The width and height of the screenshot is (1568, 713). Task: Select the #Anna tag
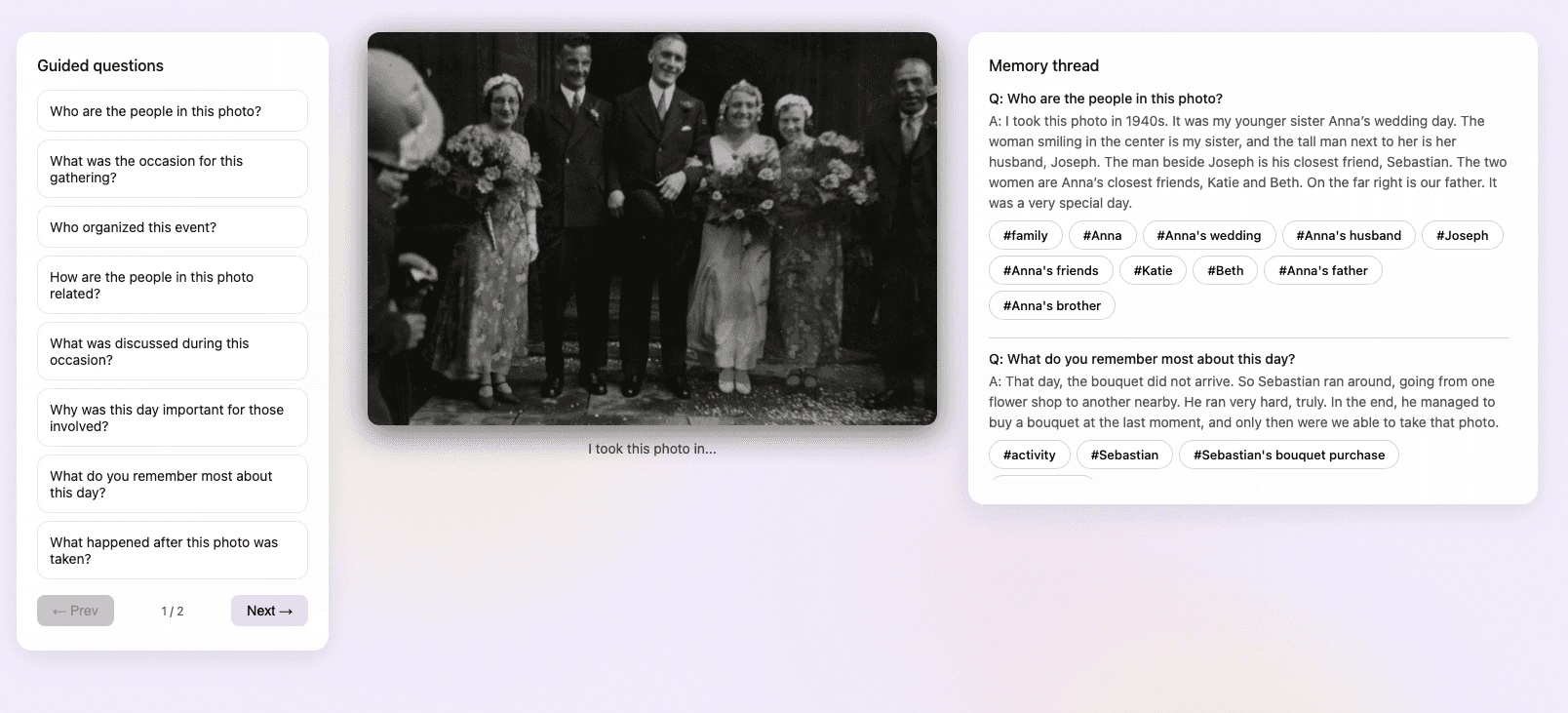(x=1102, y=235)
